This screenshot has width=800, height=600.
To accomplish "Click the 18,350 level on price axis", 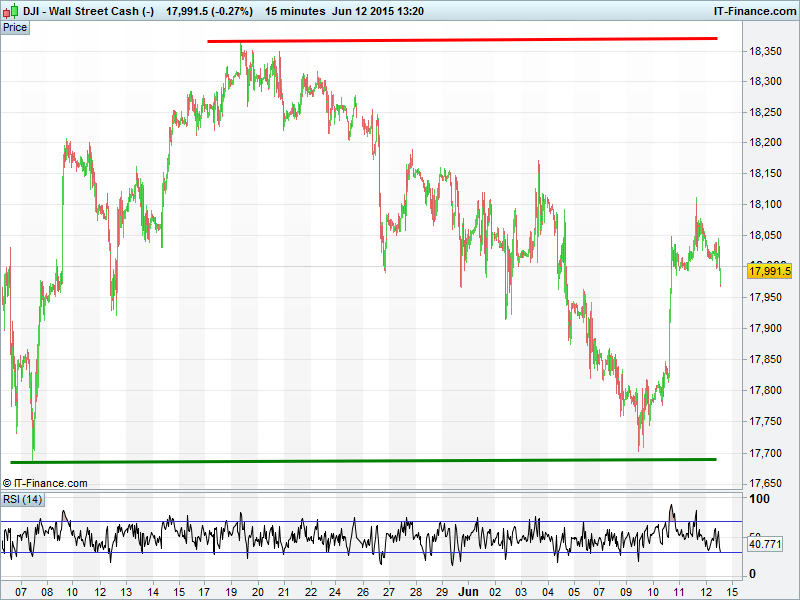I will [767, 51].
